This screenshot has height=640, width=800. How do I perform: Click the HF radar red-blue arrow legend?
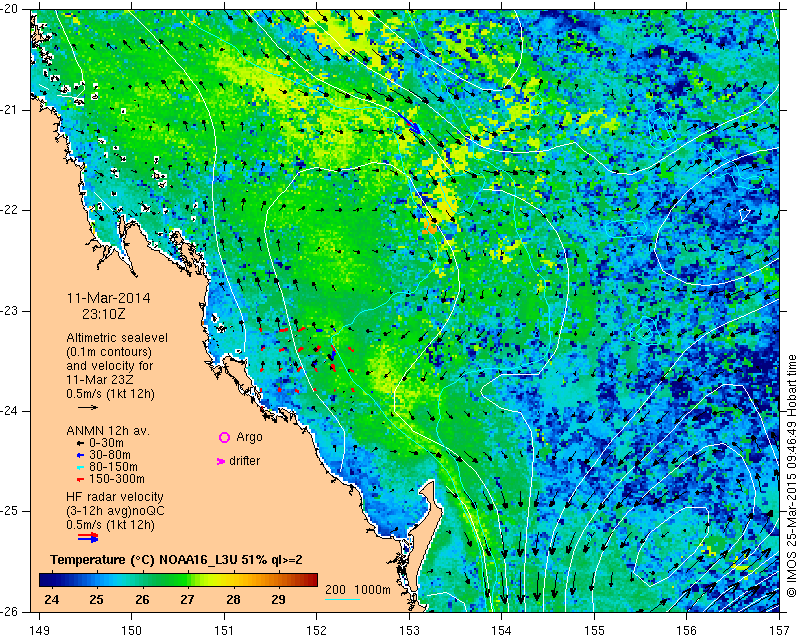[x=88, y=537]
